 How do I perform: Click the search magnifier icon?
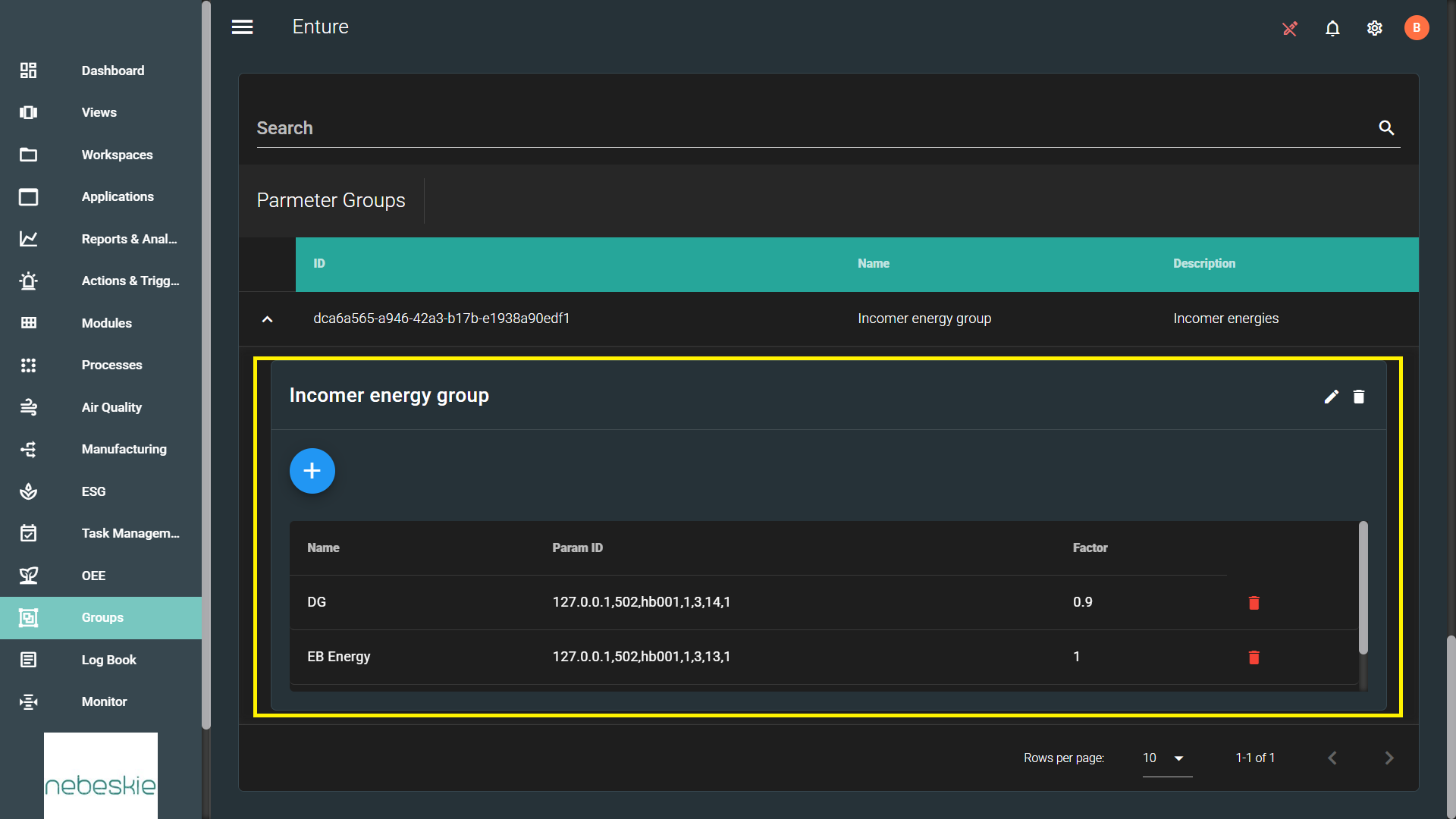(x=1386, y=127)
